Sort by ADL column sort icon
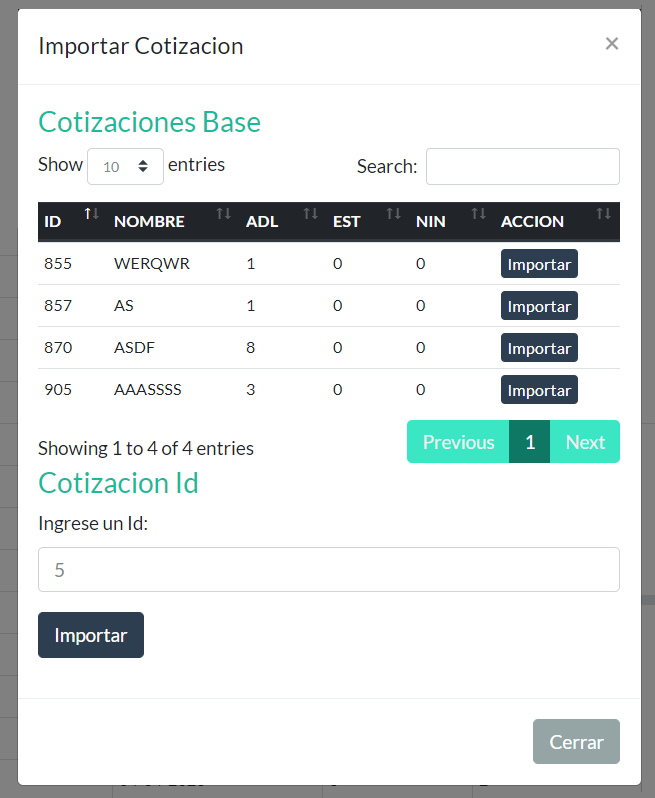 click(311, 214)
